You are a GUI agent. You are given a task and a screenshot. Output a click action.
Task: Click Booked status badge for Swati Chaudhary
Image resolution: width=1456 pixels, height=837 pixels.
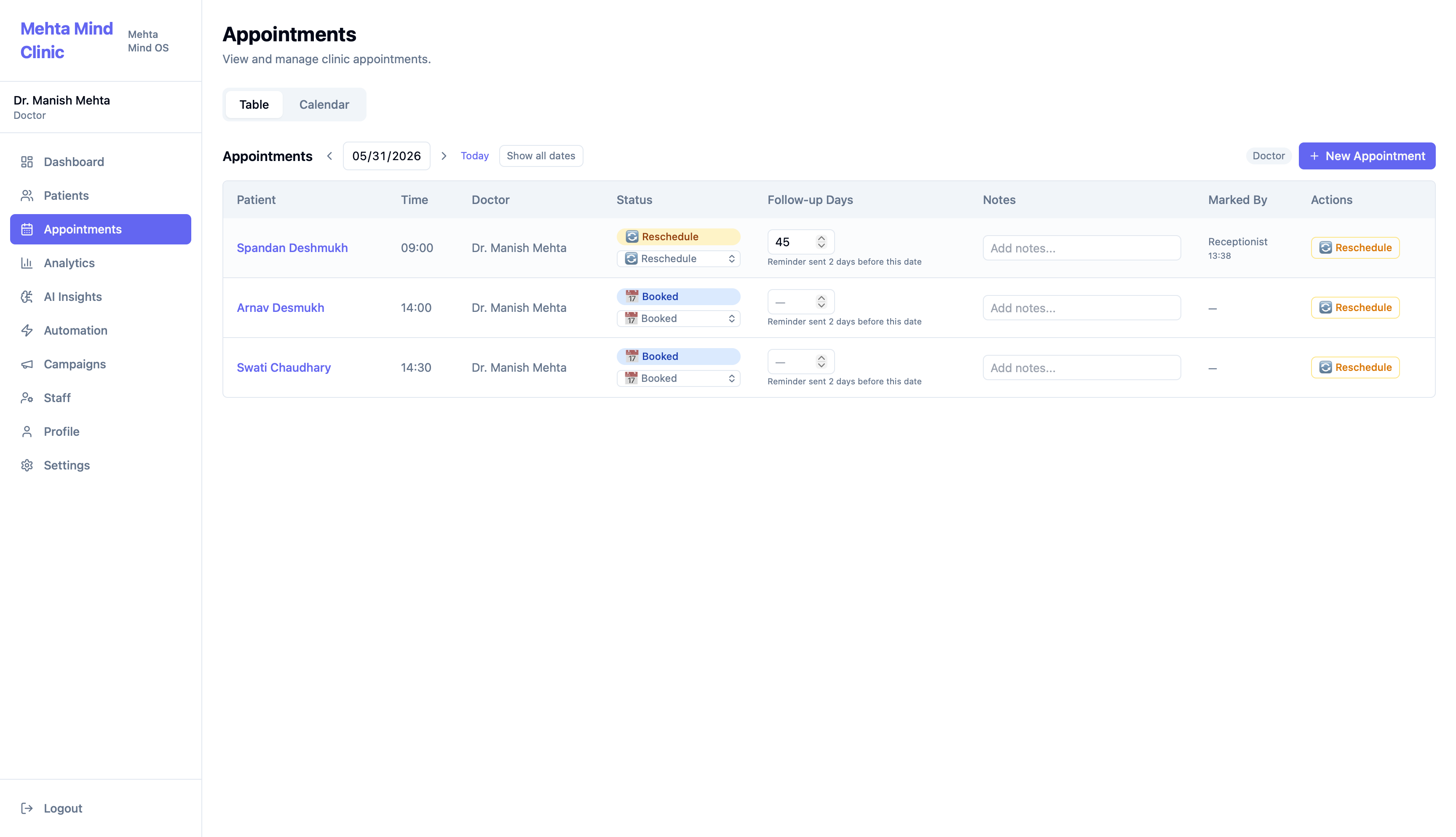click(678, 357)
